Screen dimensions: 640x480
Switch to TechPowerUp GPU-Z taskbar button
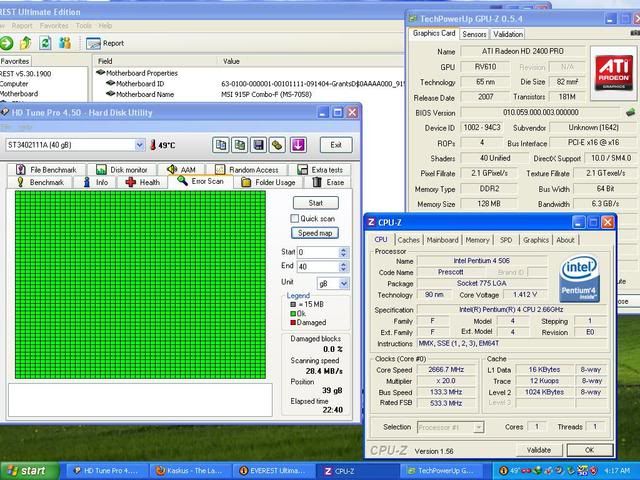pos(444,471)
